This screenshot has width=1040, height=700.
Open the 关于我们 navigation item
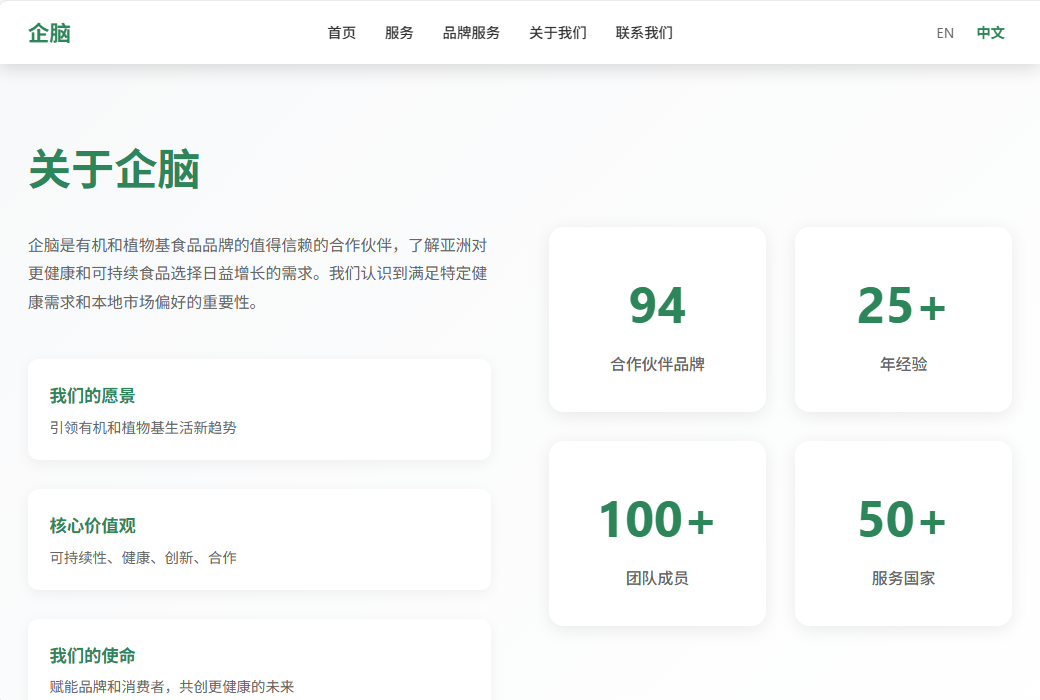[x=557, y=33]
